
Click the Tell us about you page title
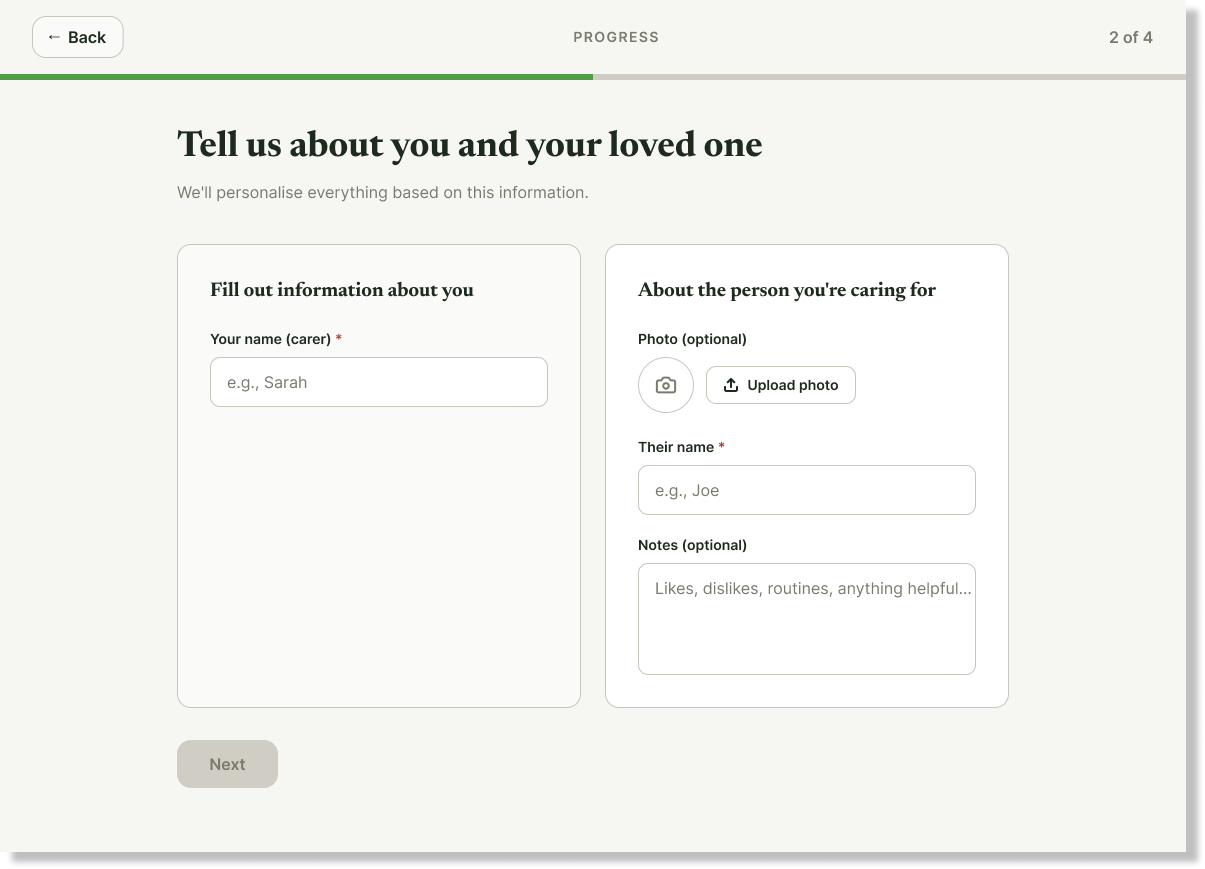(470, 145)
